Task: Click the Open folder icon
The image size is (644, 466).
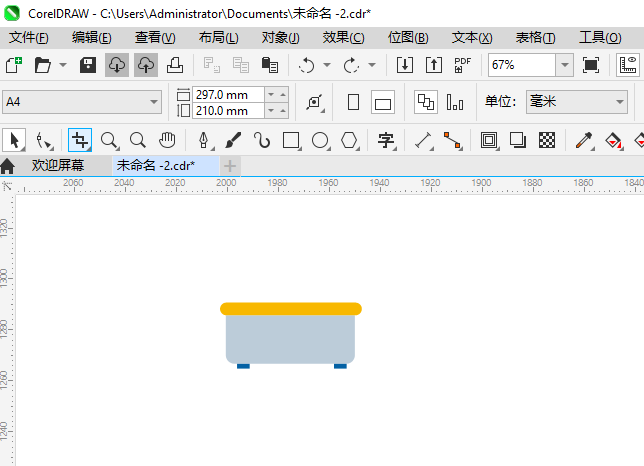Action: tap(42, 65)
